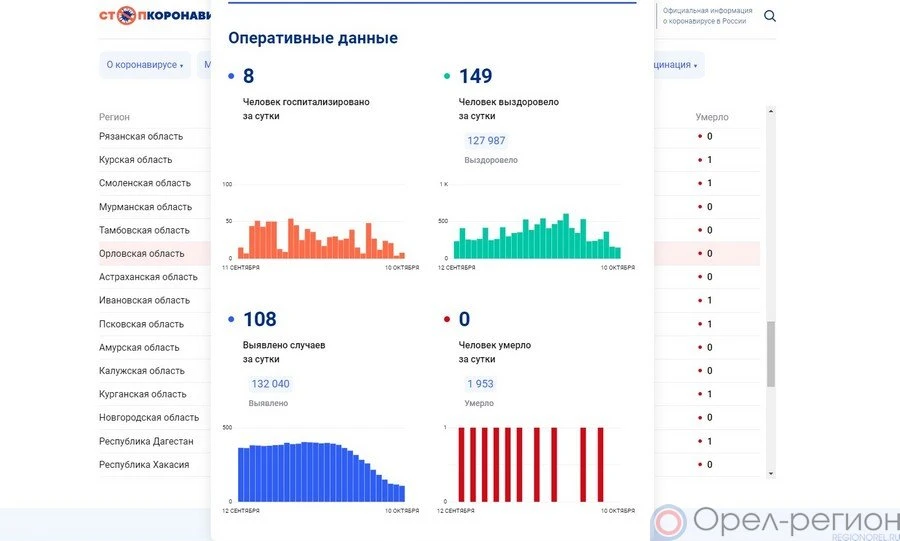Click the blue detected cases bar chart
Viewport: 900px width, 541px height.
320,472
